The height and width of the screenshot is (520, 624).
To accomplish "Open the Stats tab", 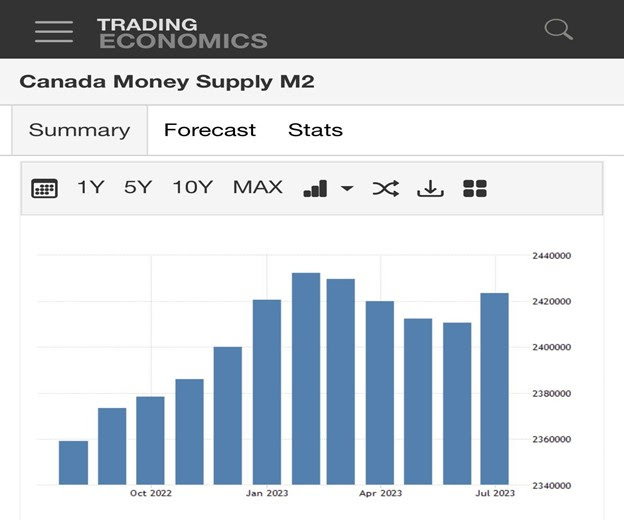I will (x=315, y=130).
